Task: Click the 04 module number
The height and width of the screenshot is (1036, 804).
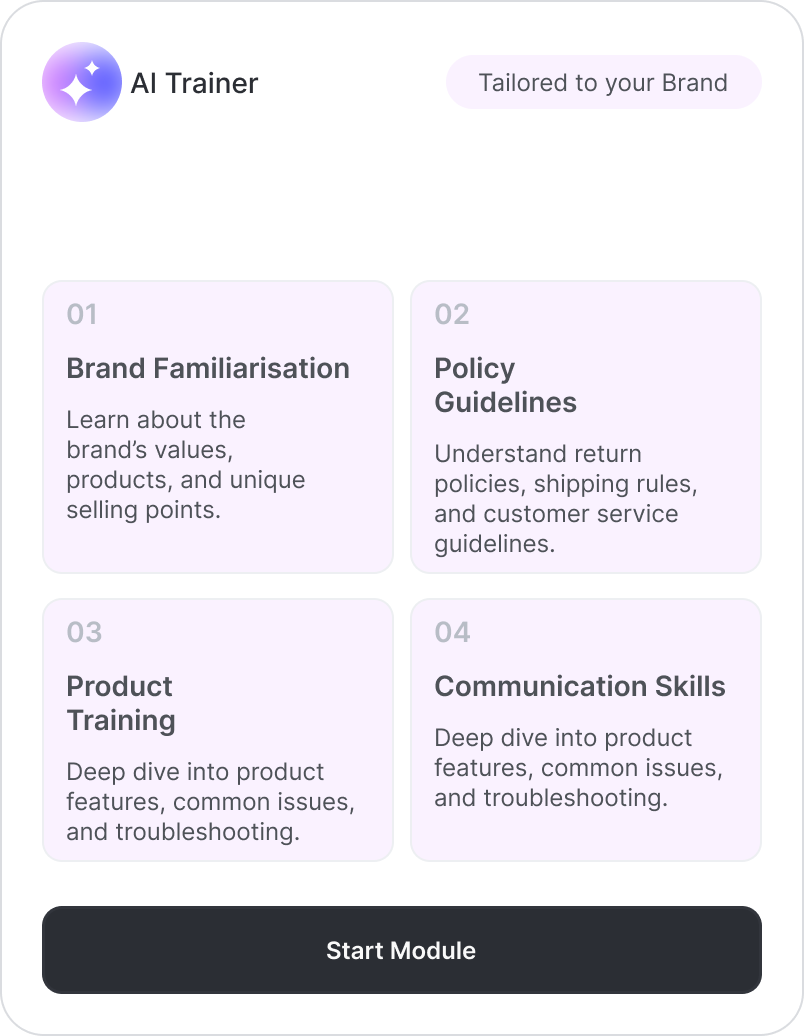Action: (453, 633)
